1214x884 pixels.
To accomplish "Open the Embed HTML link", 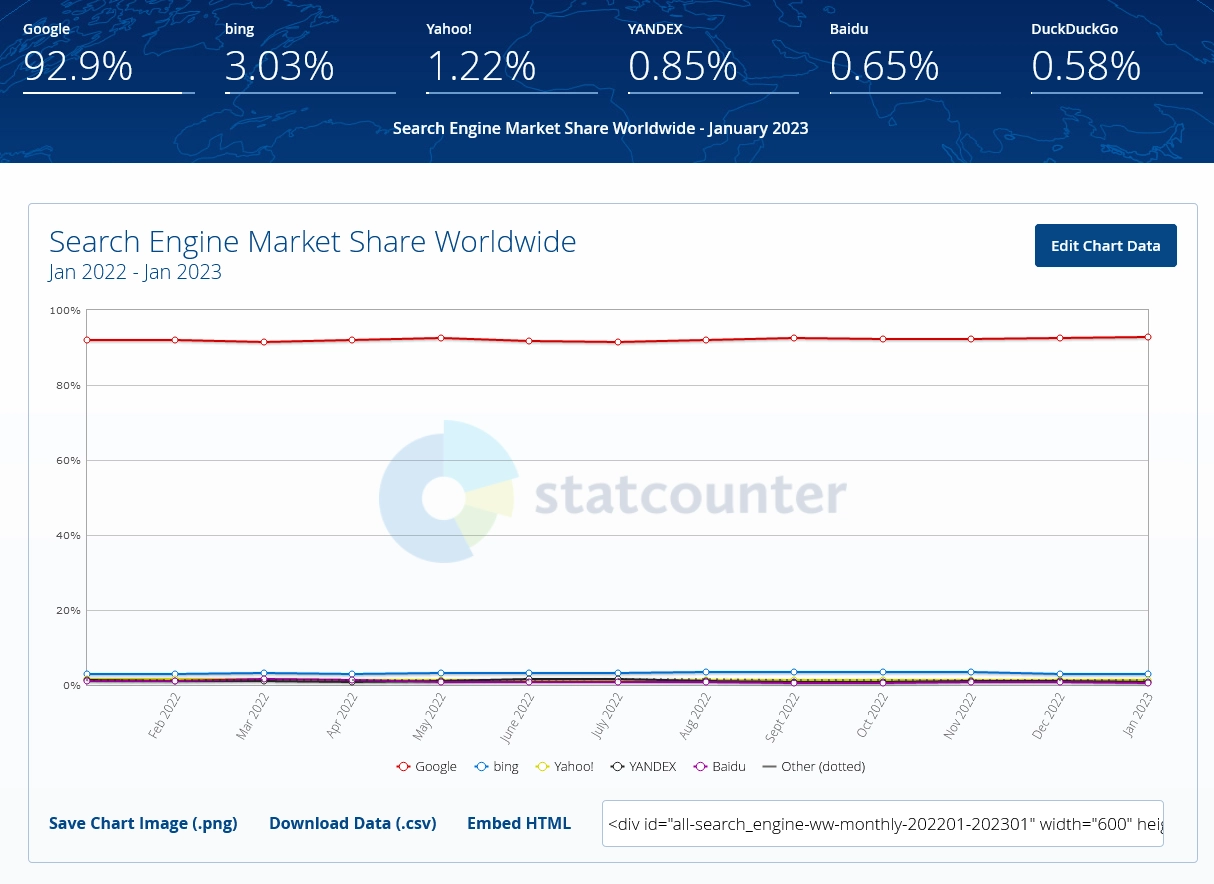I will 518,823.
